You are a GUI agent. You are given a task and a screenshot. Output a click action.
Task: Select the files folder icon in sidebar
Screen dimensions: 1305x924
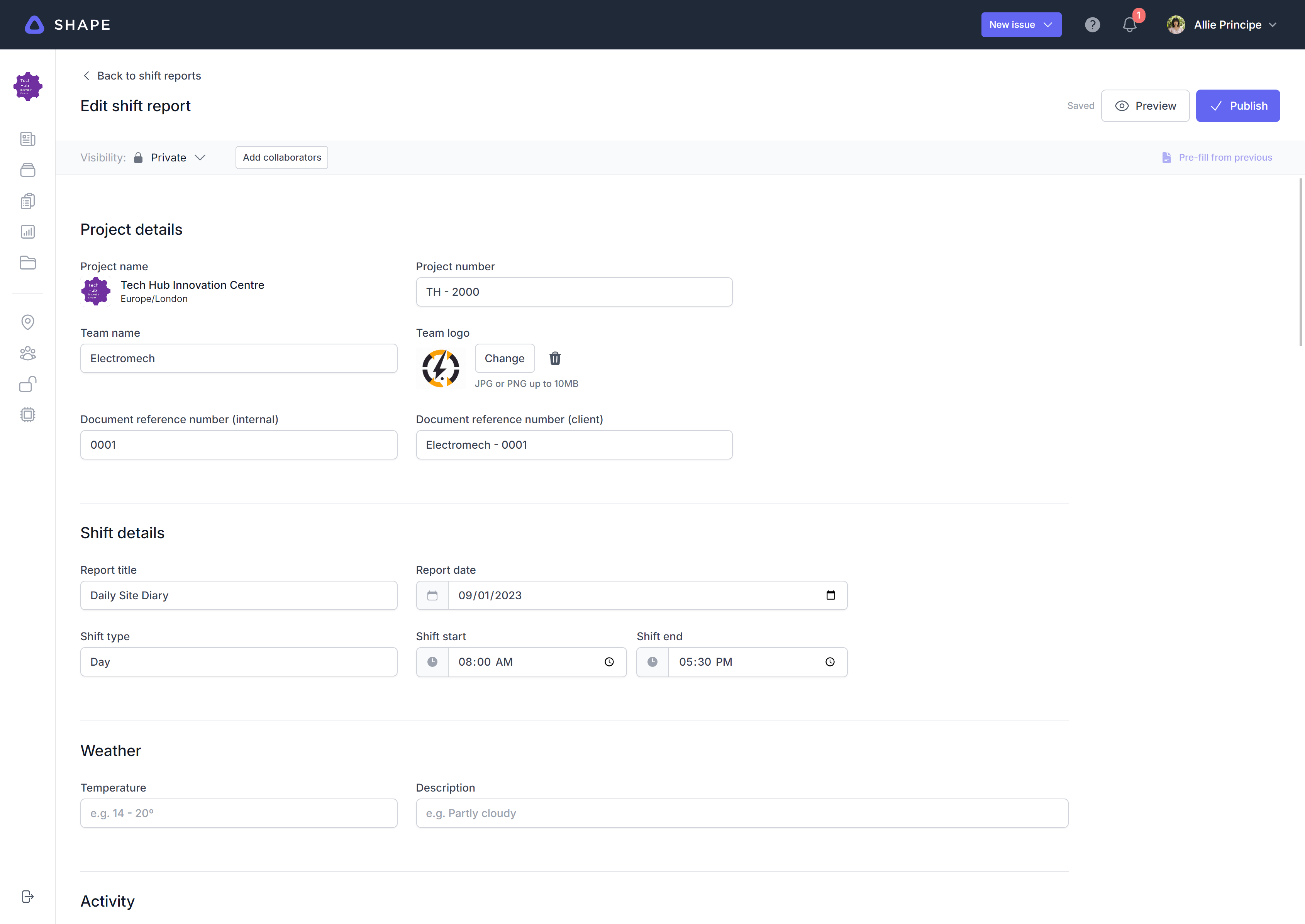(27, 262)
